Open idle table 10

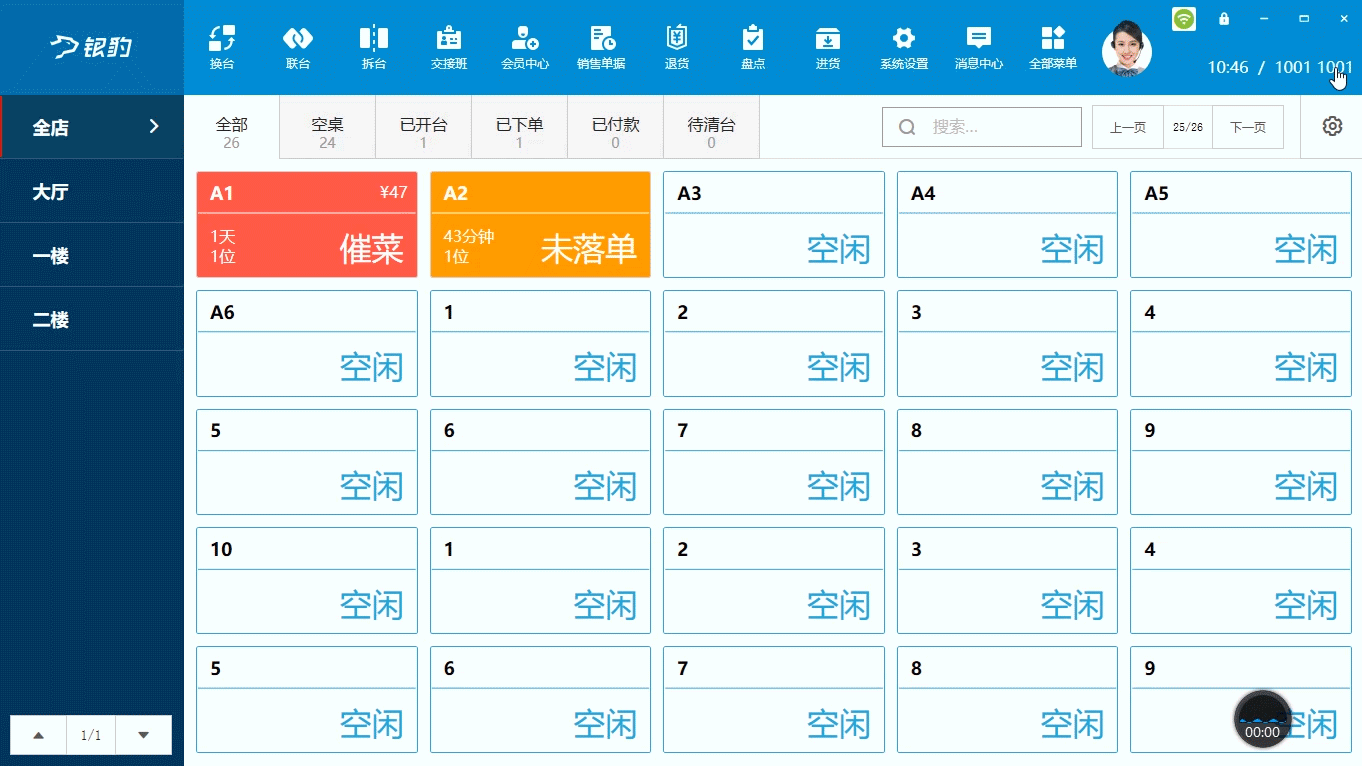307,580
